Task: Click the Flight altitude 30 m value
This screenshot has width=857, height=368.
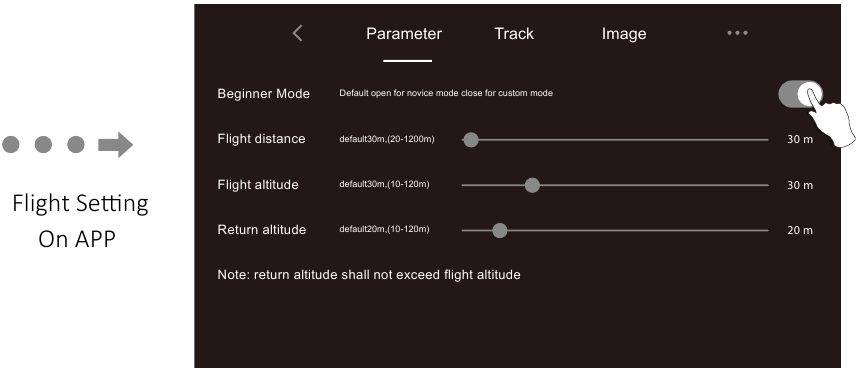Action: tap(800, 185)
